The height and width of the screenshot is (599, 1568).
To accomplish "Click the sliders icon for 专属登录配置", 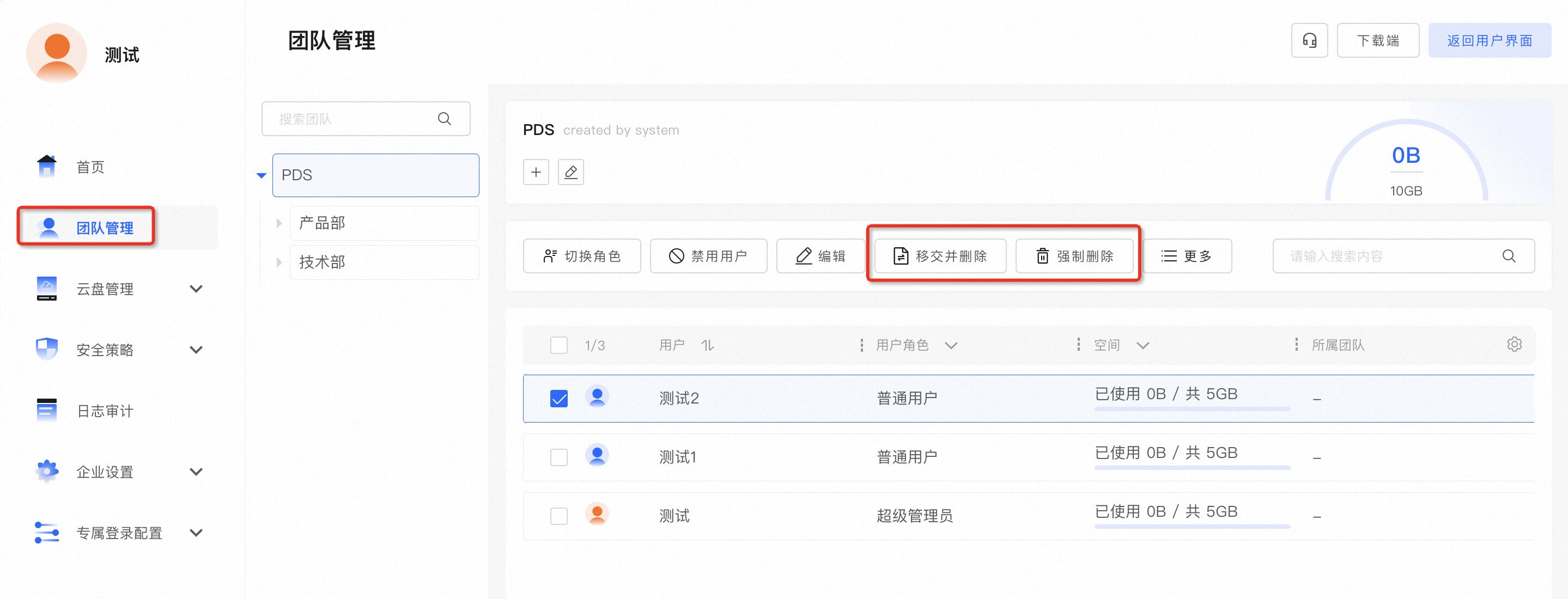I will click(47, 532).
